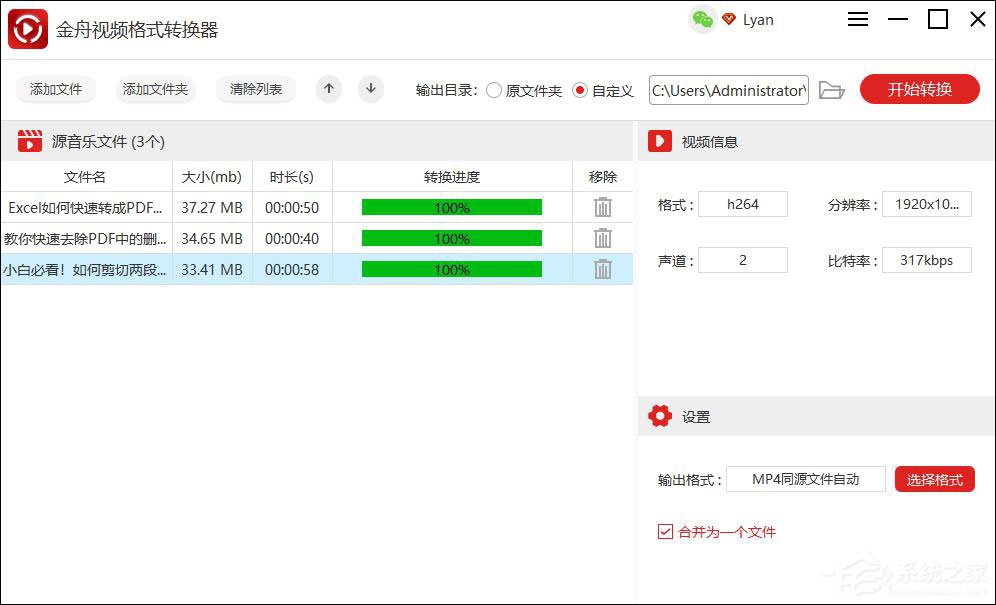The image size is (996, 605).
Task: Open the WeChat sharing icon beside Lyan
Action: pyautogui.click(x=700, y=19)
